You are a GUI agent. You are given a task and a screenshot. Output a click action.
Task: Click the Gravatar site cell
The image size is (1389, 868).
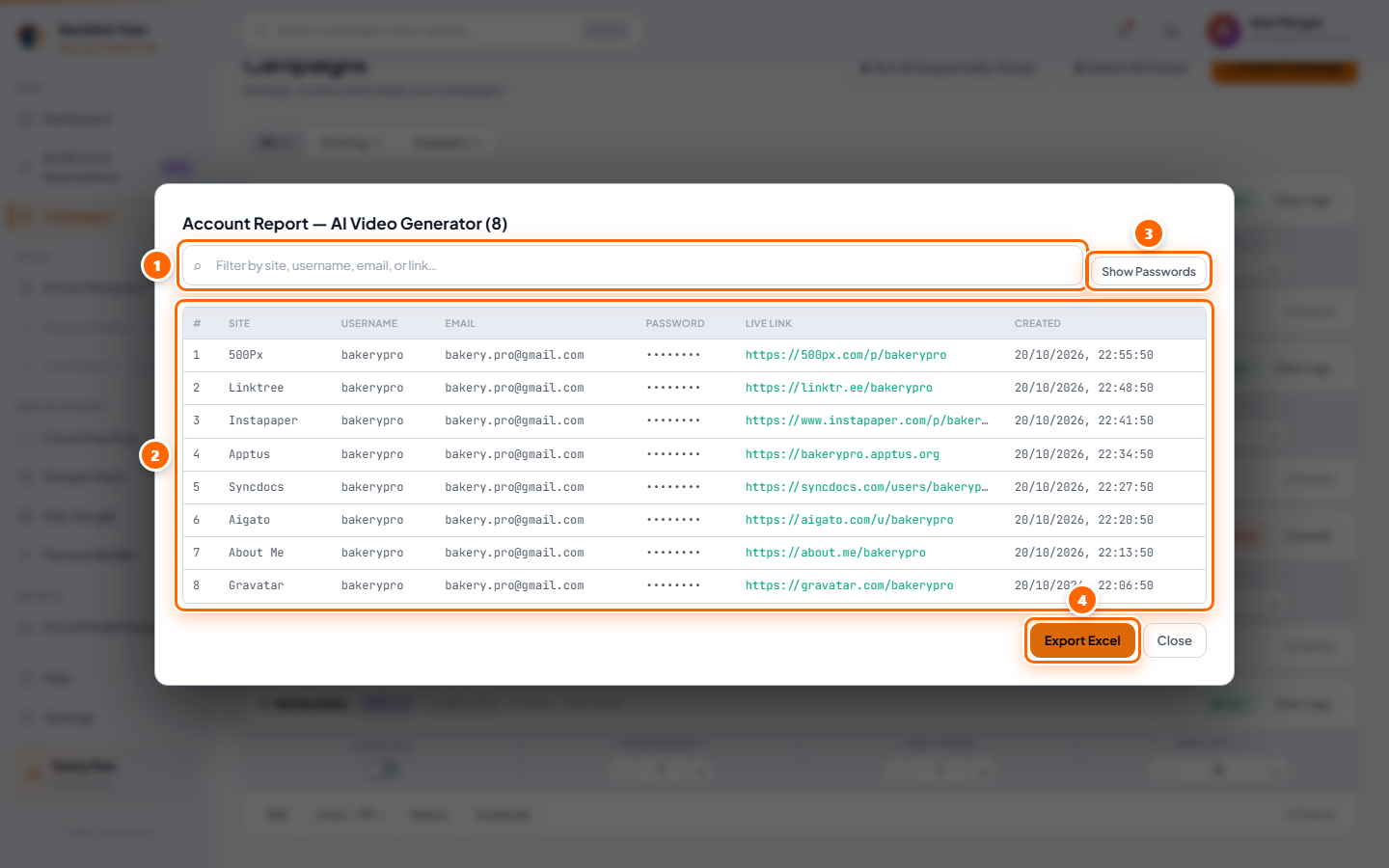tap(257, 585)
